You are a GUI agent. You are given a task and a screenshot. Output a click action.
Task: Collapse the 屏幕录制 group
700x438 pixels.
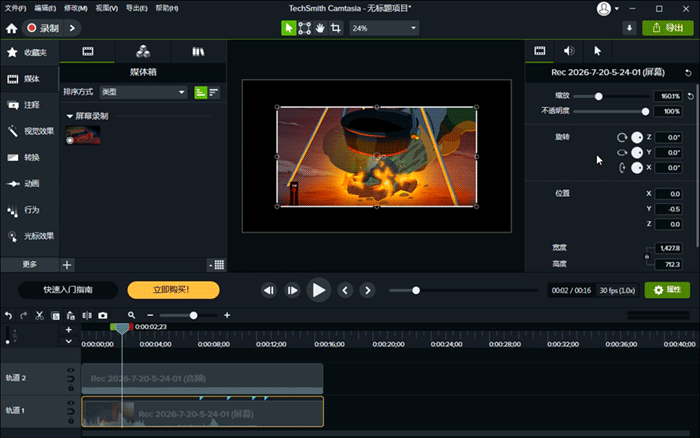[70, 116]
